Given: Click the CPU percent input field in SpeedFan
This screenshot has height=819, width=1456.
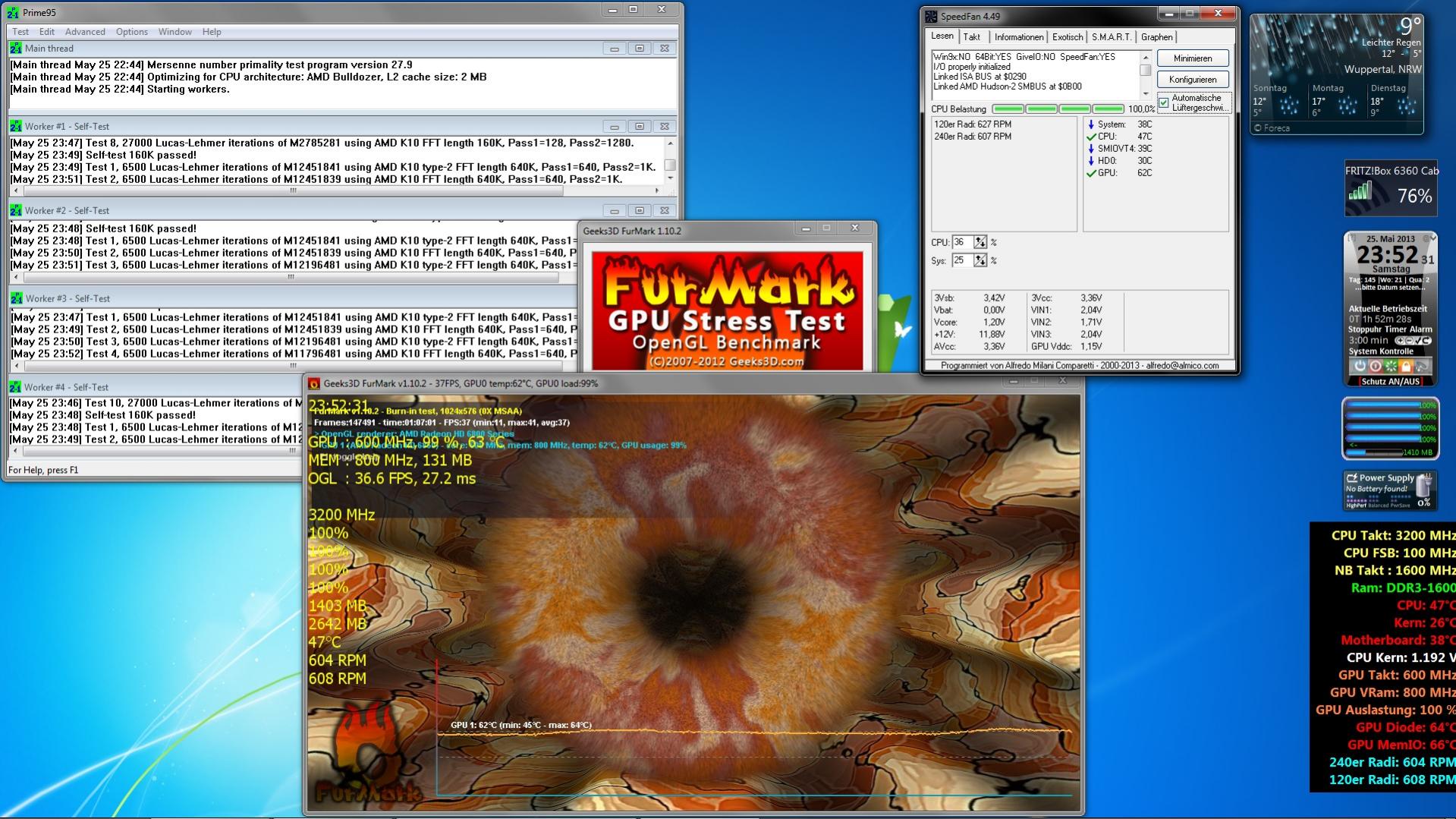Looking at the screenshot, I should tap(963, 242).
